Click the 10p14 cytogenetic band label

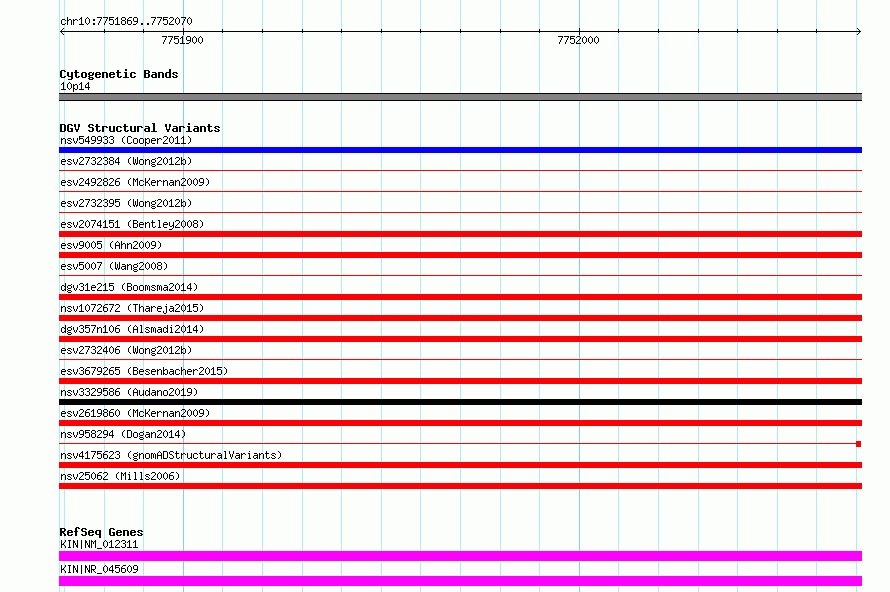(75, 87)
